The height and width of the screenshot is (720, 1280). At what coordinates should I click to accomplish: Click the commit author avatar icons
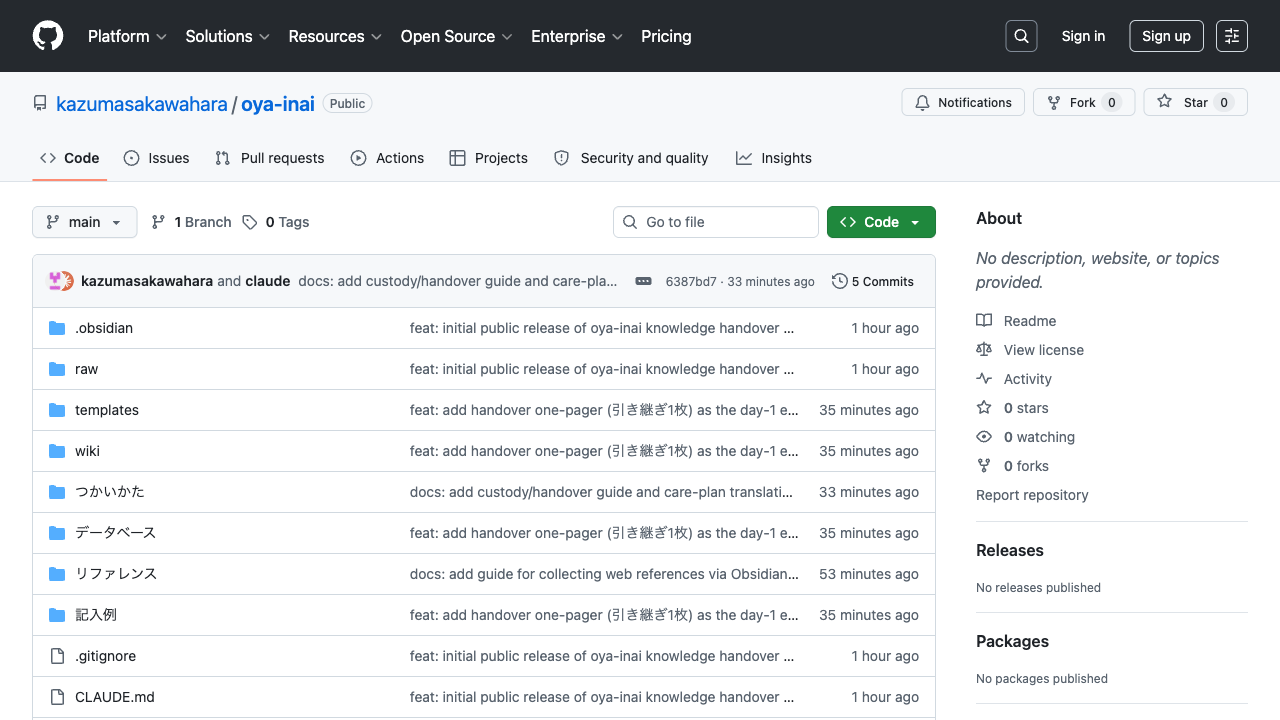click(61, 281)
